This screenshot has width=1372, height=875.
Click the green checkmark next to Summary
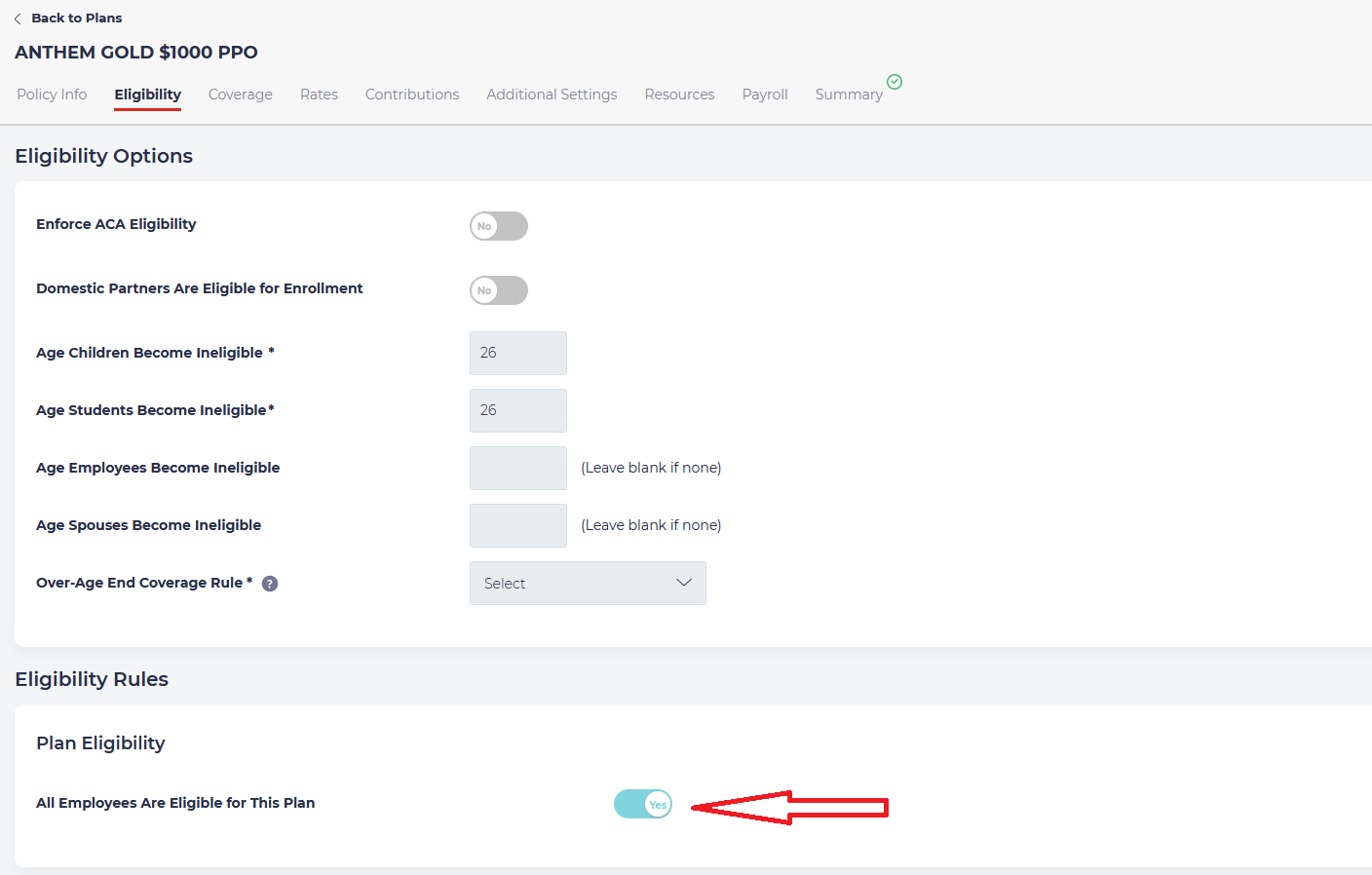tap(895, 82)
